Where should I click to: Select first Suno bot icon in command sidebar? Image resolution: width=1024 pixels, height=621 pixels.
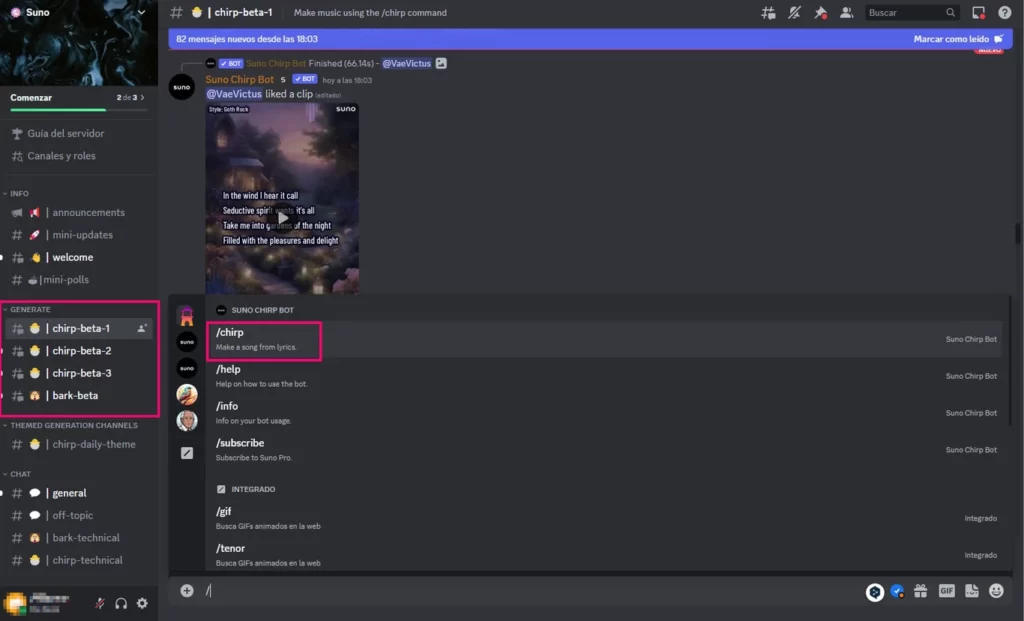tap(187, 342)
